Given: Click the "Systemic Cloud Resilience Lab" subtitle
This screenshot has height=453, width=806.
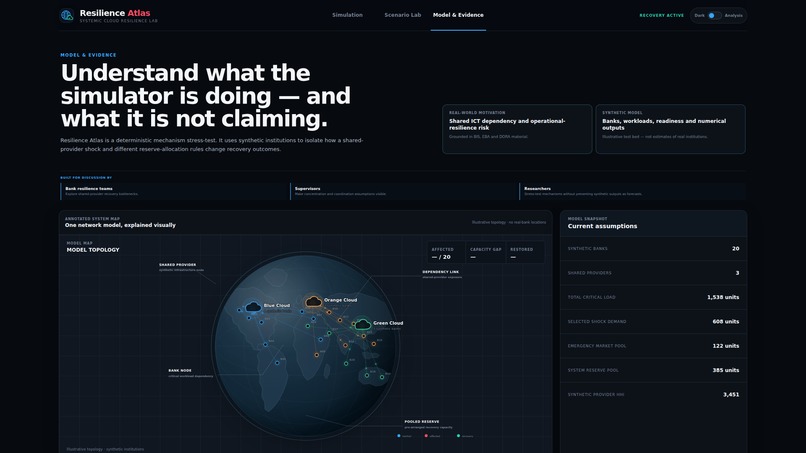Looking at the screenshot, I should coord(119,21).
